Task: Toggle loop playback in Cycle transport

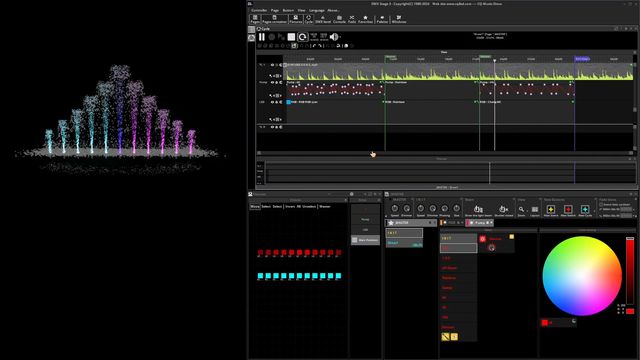Action: click(302, 37)
